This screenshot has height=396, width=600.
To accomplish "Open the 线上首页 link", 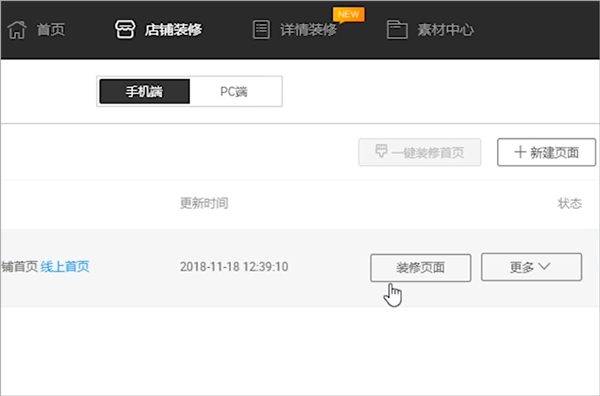I will [65, 266].
